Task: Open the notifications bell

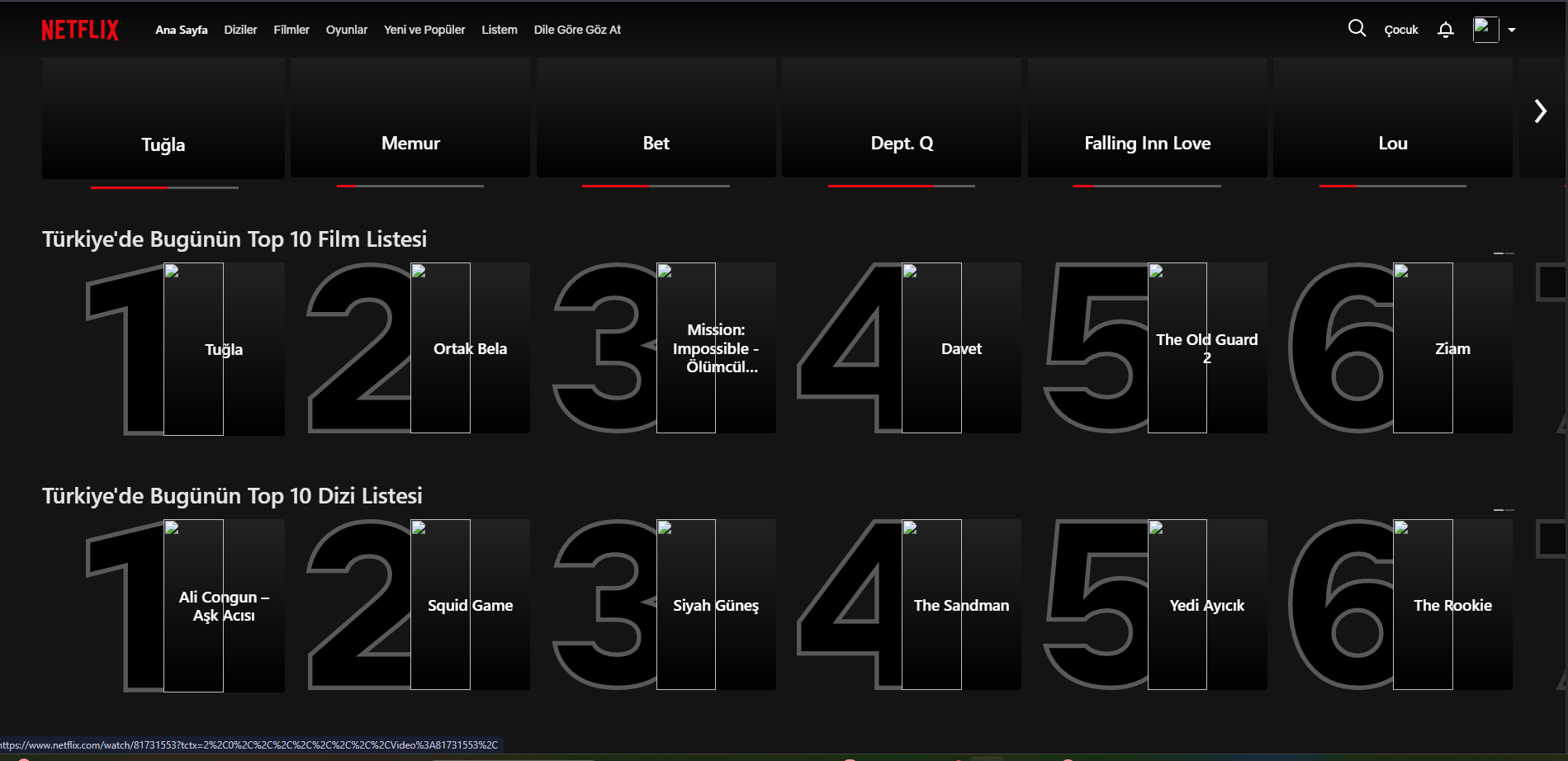Action: [x=1445, y=30]
